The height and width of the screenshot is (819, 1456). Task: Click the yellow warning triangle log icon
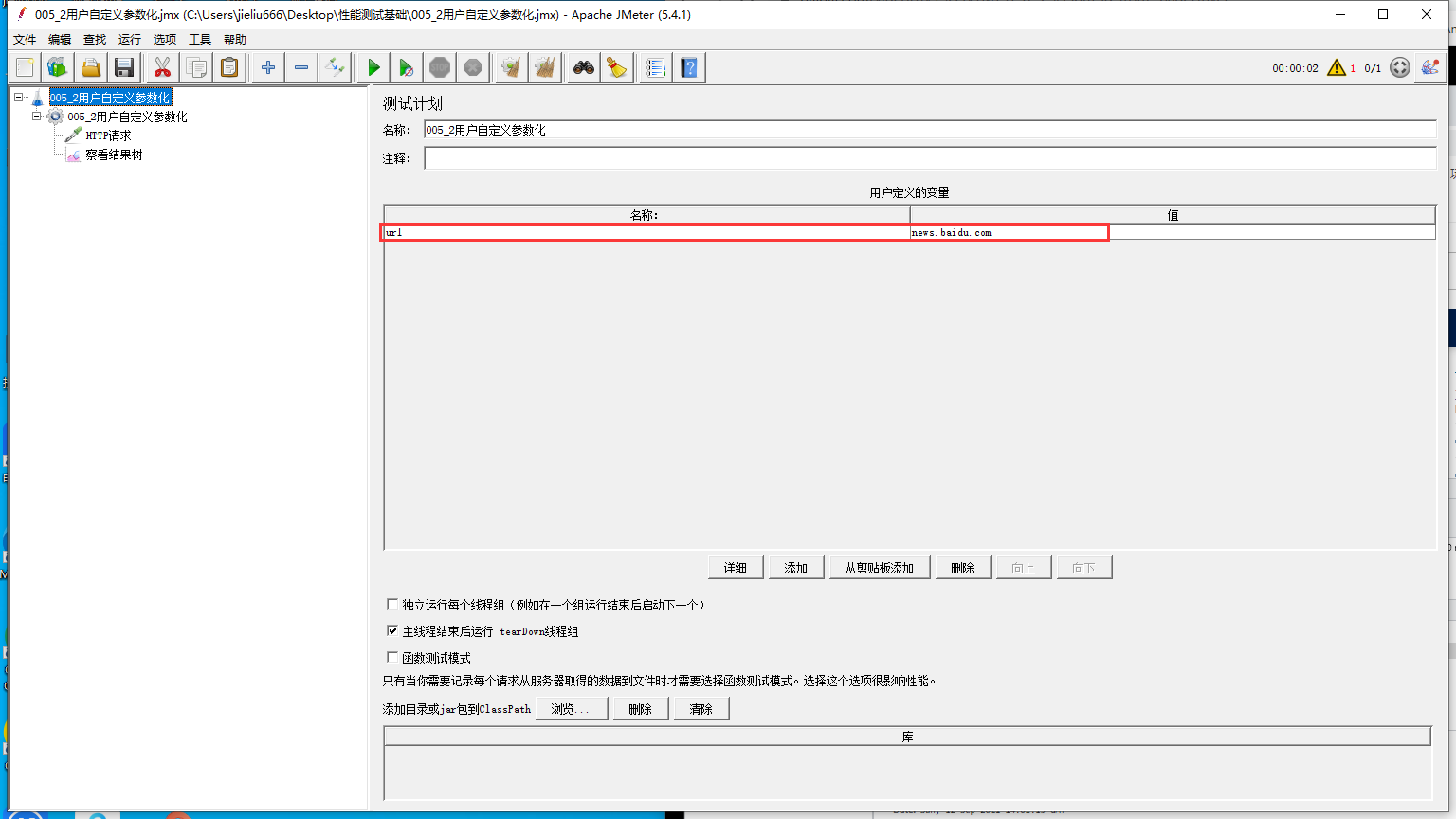[1337, 67]
